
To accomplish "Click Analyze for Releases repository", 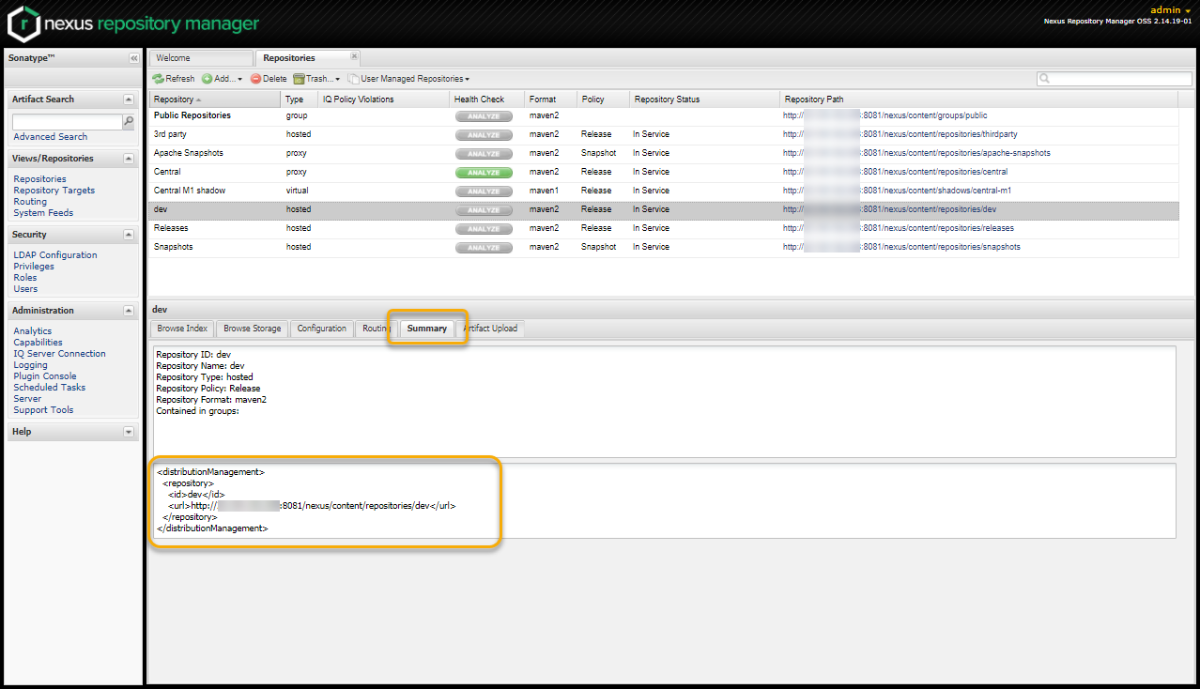I will [484, 228].
